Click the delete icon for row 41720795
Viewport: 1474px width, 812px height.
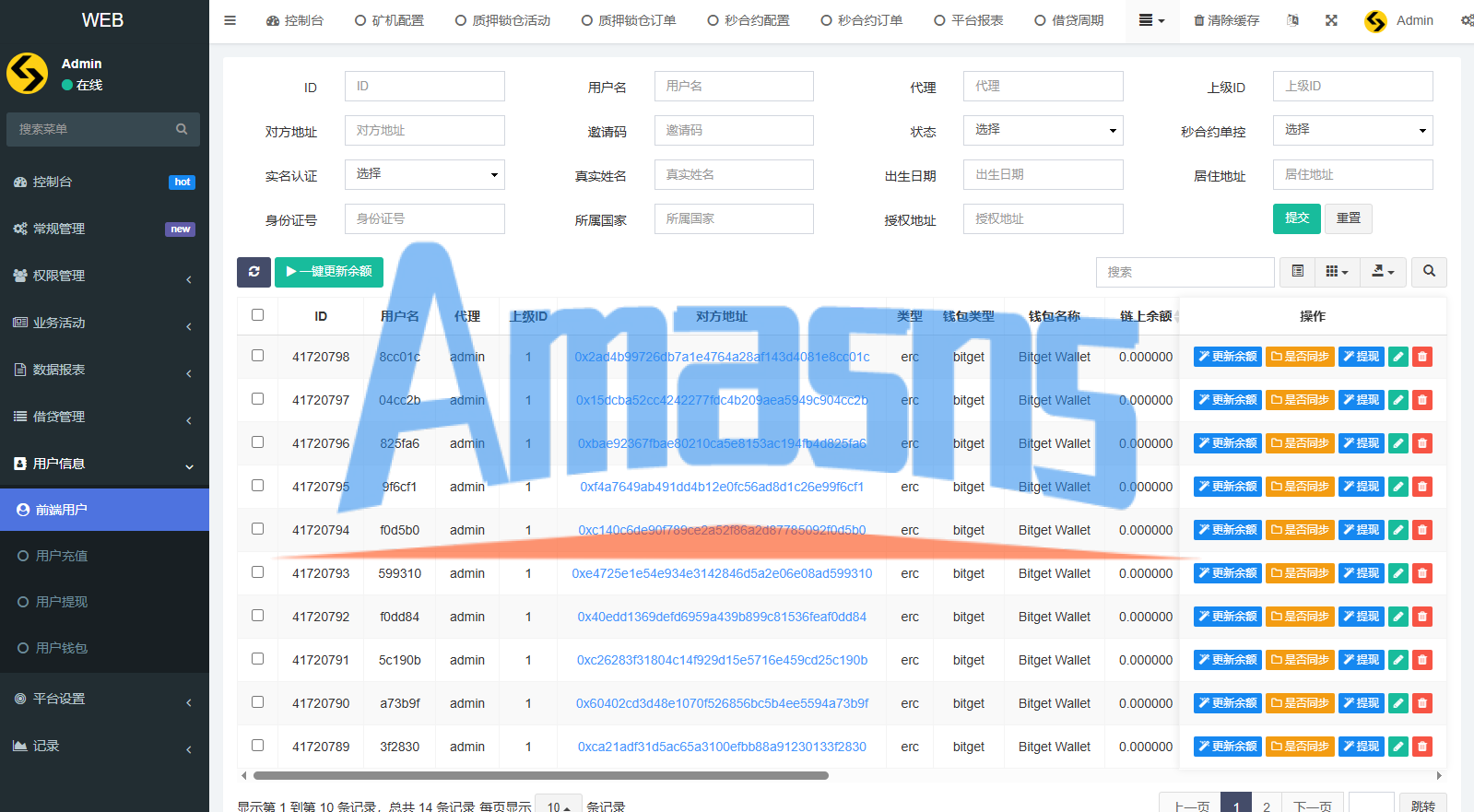[1422, 487]
